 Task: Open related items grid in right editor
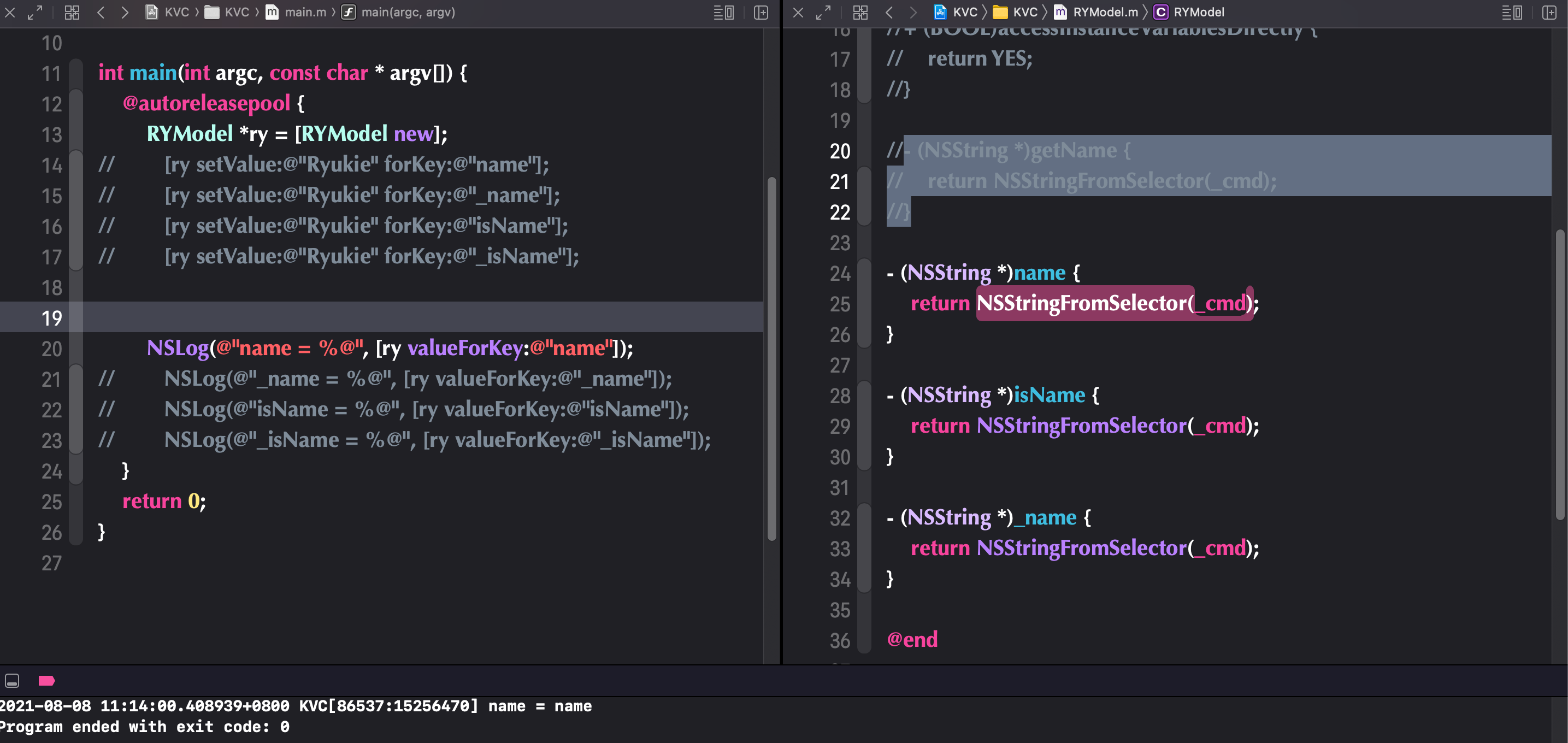(860, 12)
